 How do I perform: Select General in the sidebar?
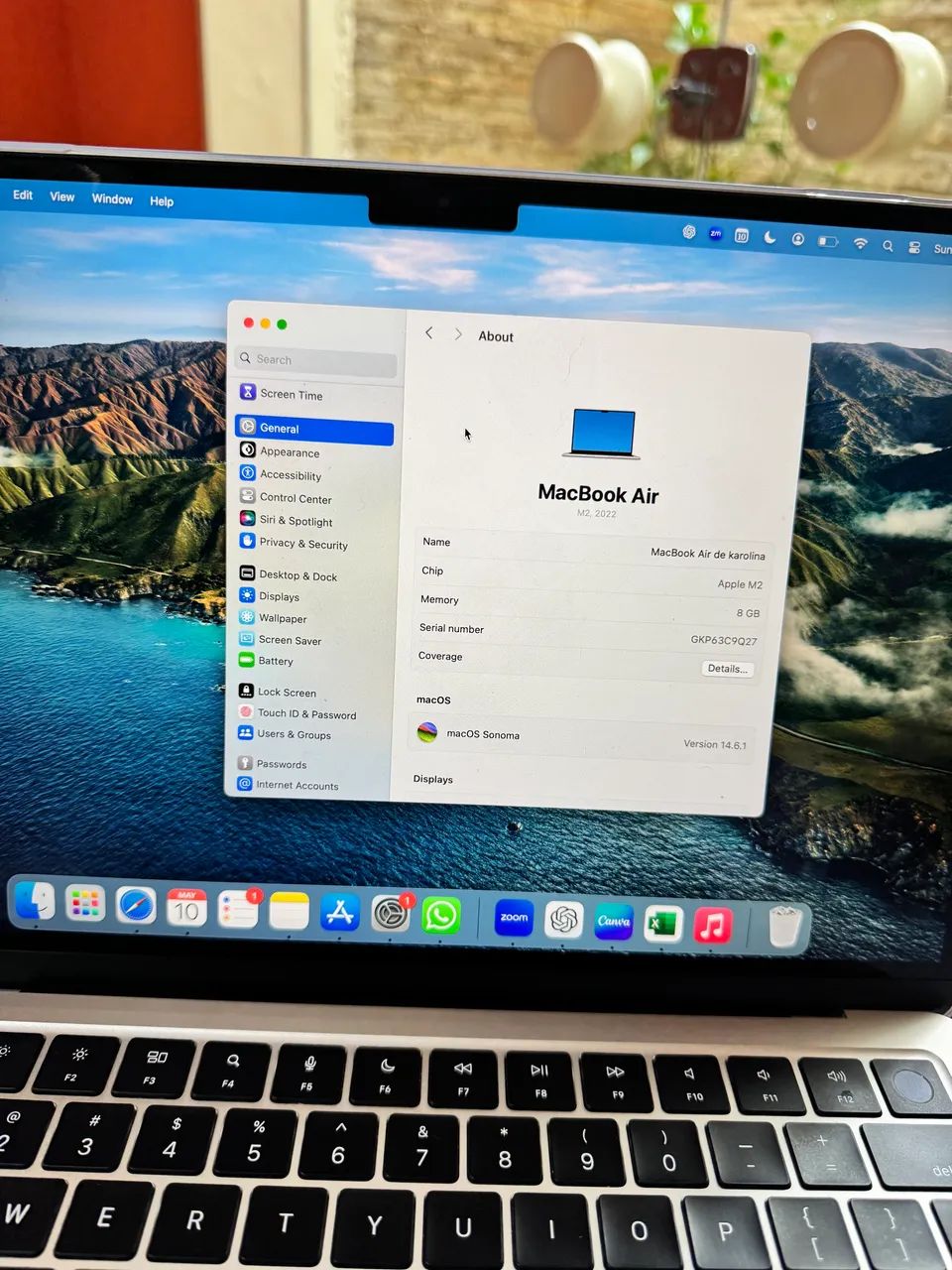(314, 429)
